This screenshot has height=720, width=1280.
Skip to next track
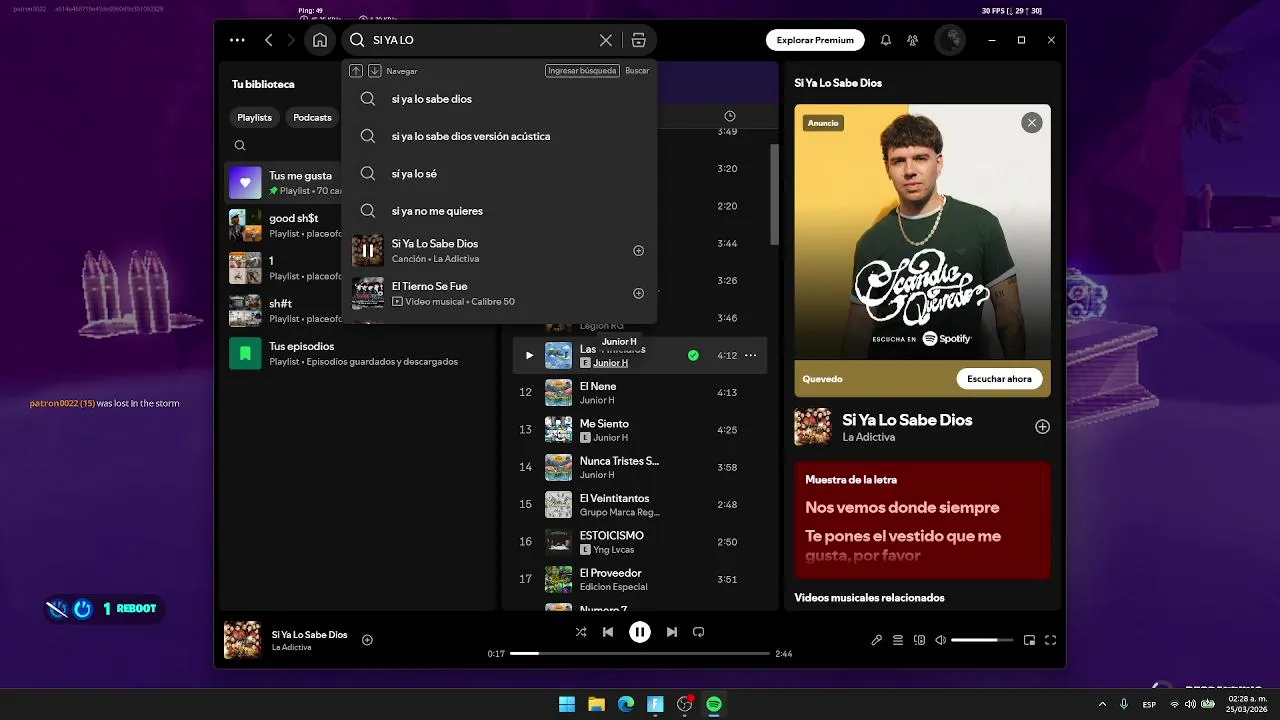click(672, 632)
